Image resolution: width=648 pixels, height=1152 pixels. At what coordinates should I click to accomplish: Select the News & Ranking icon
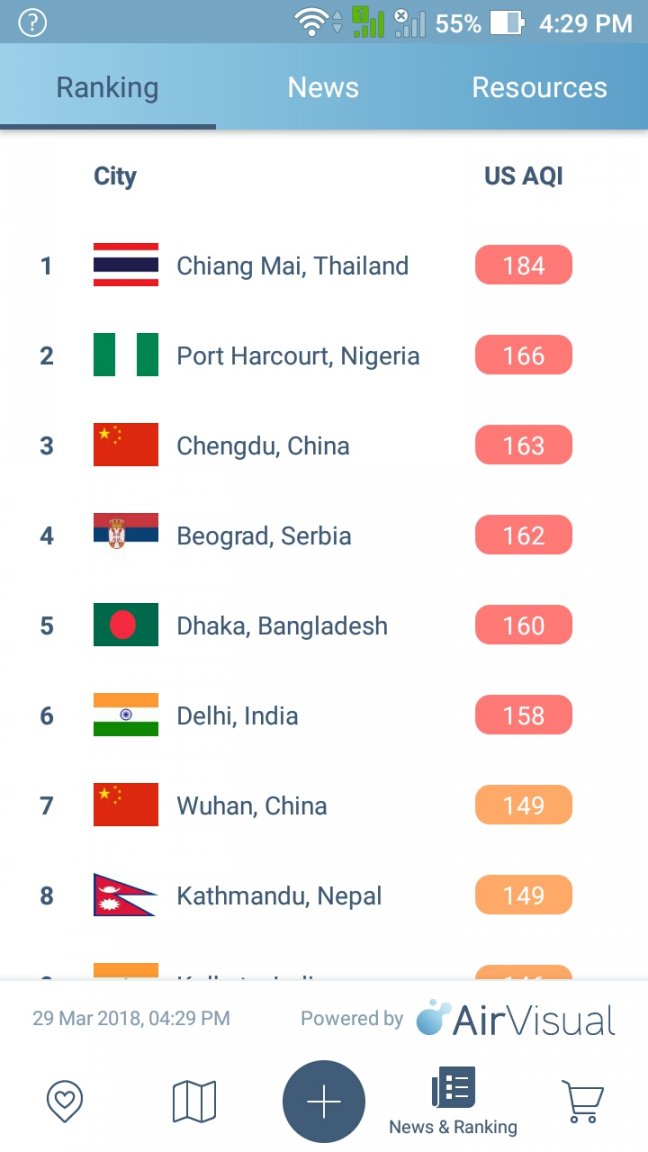453,1101
